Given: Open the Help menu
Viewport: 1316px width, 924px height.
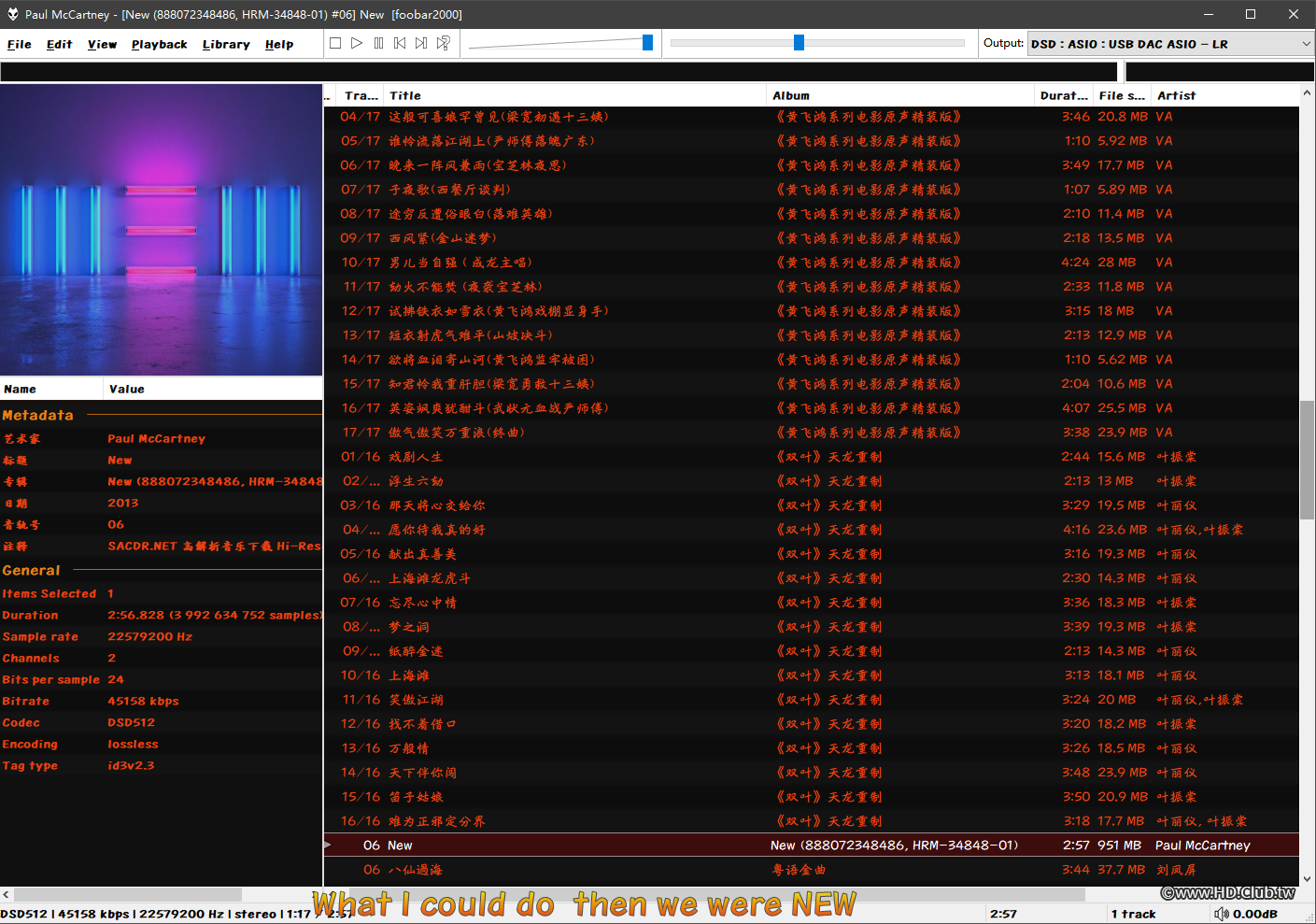Looking at the screenshot, I should (279, 44).
